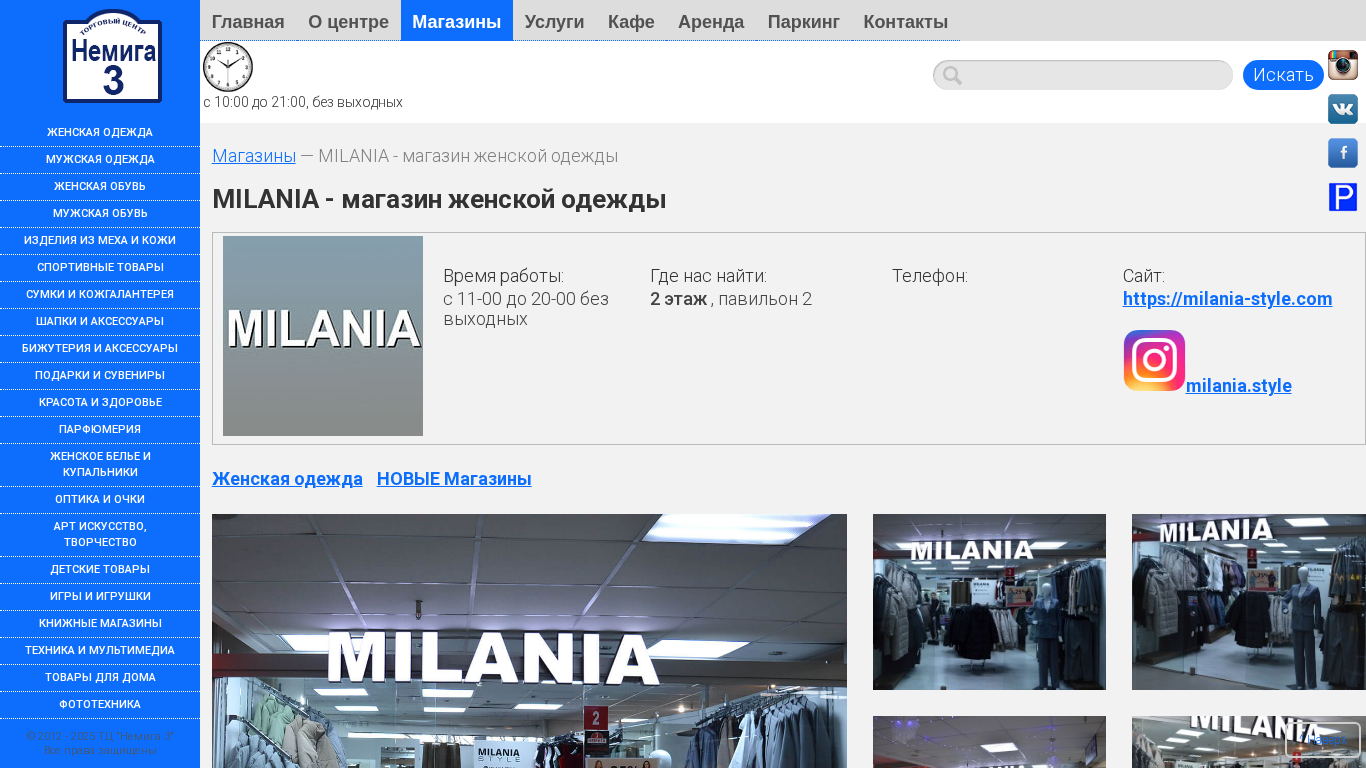Go to the Услуги menu item

tap(554, 21)
